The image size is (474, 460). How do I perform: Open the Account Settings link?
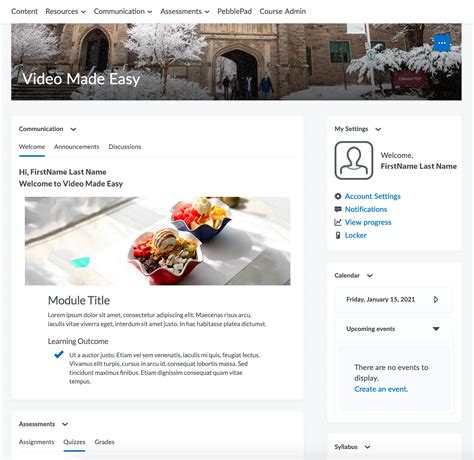[372, 196]
